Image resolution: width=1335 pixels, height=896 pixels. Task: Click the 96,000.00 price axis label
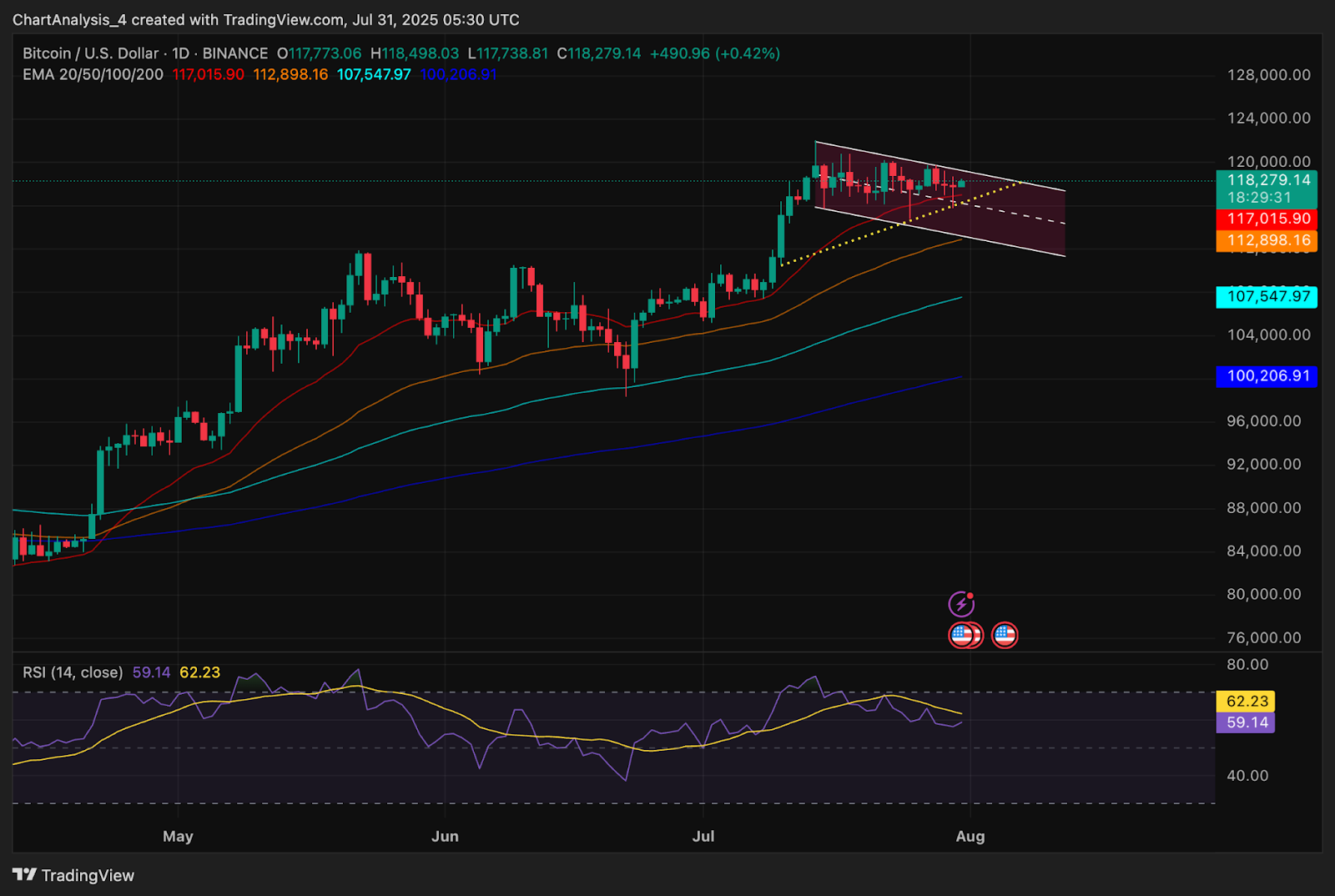point(1264,421)
